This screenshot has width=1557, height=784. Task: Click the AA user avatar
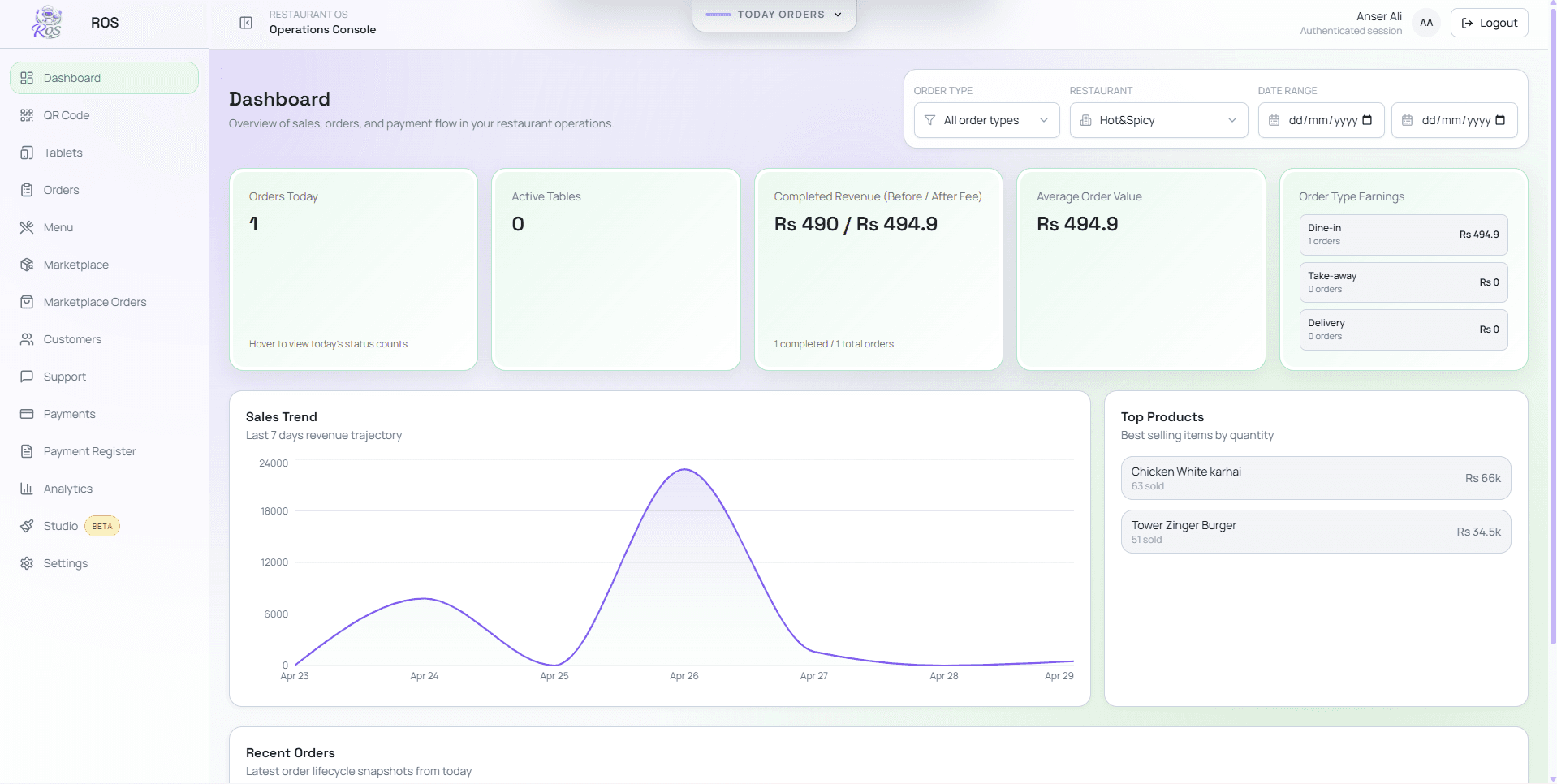pyautogui.click(x=1426, y=23)
